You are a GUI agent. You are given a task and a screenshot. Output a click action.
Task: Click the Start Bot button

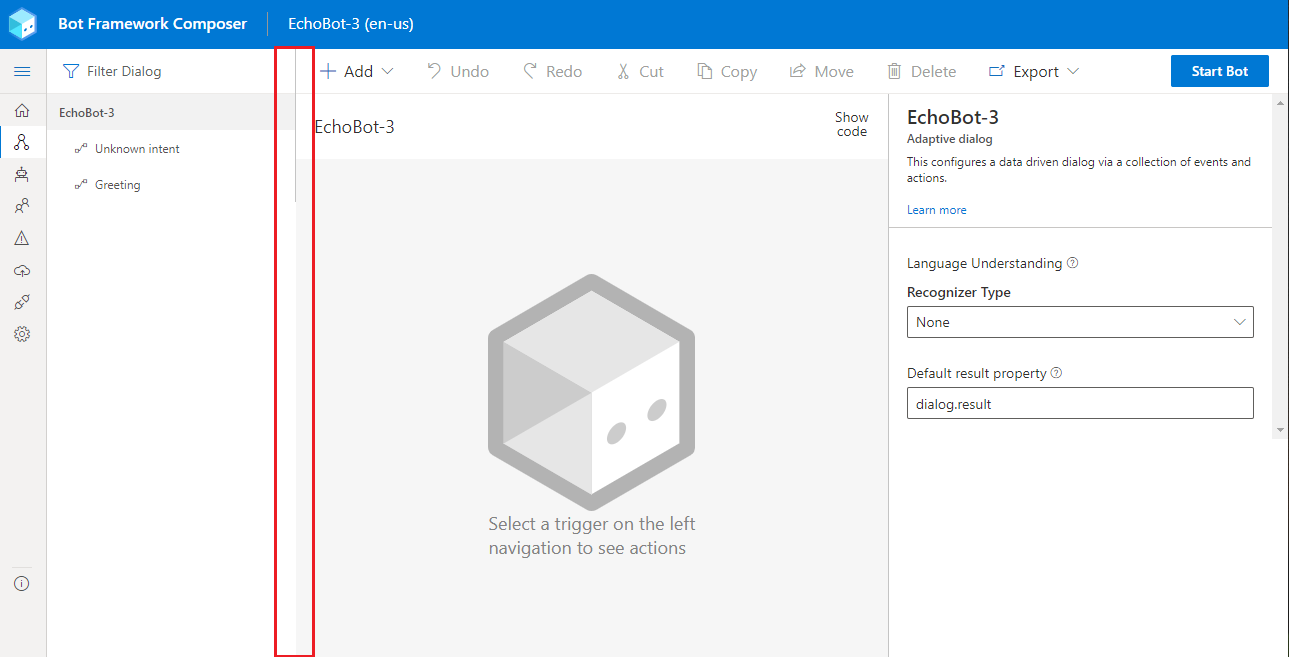pos(1219,71)
